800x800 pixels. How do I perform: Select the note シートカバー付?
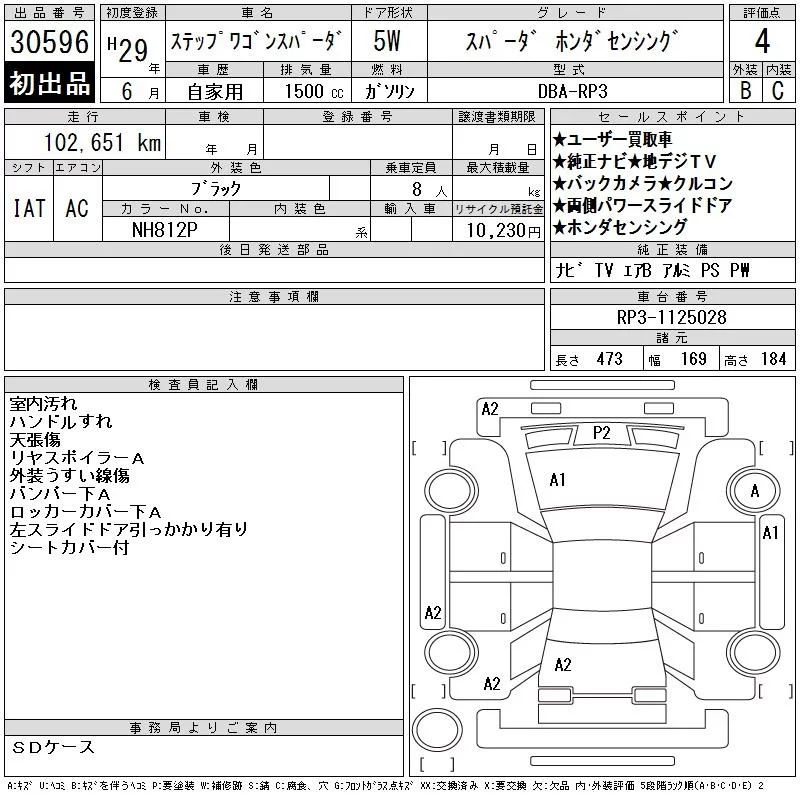(x=69, y=547)
